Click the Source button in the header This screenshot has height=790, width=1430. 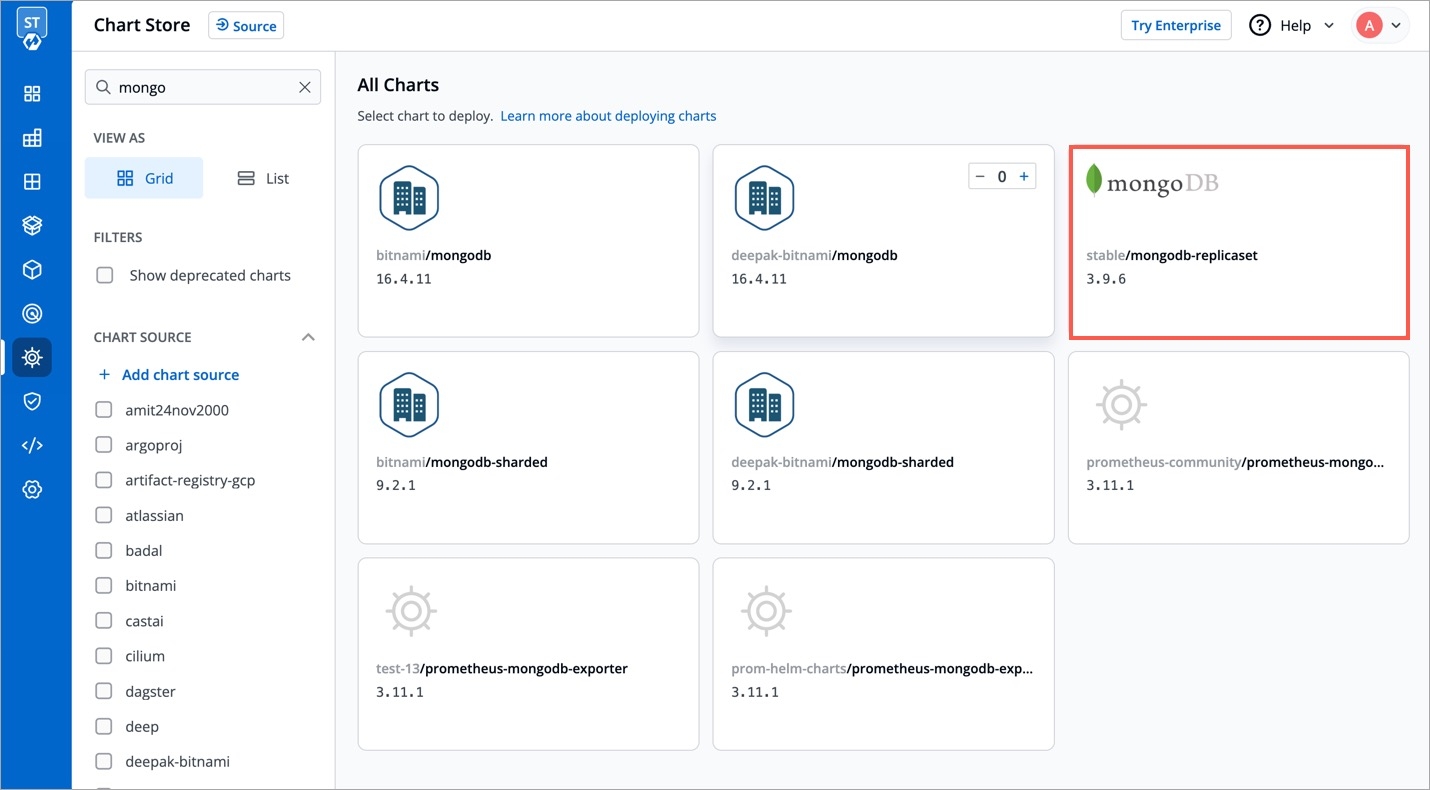246,26
